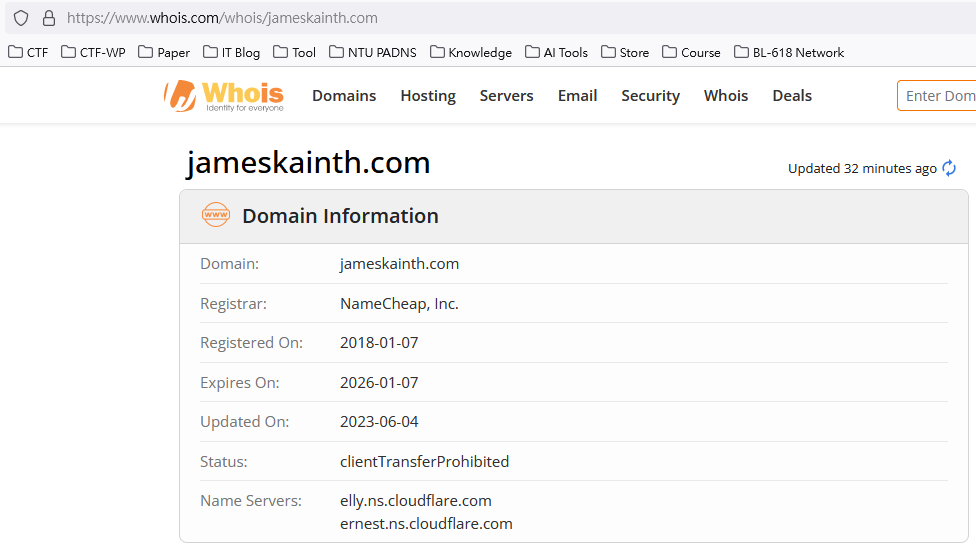Open the Whois navigation menu

pyautogui.click(x=726, y=96)
